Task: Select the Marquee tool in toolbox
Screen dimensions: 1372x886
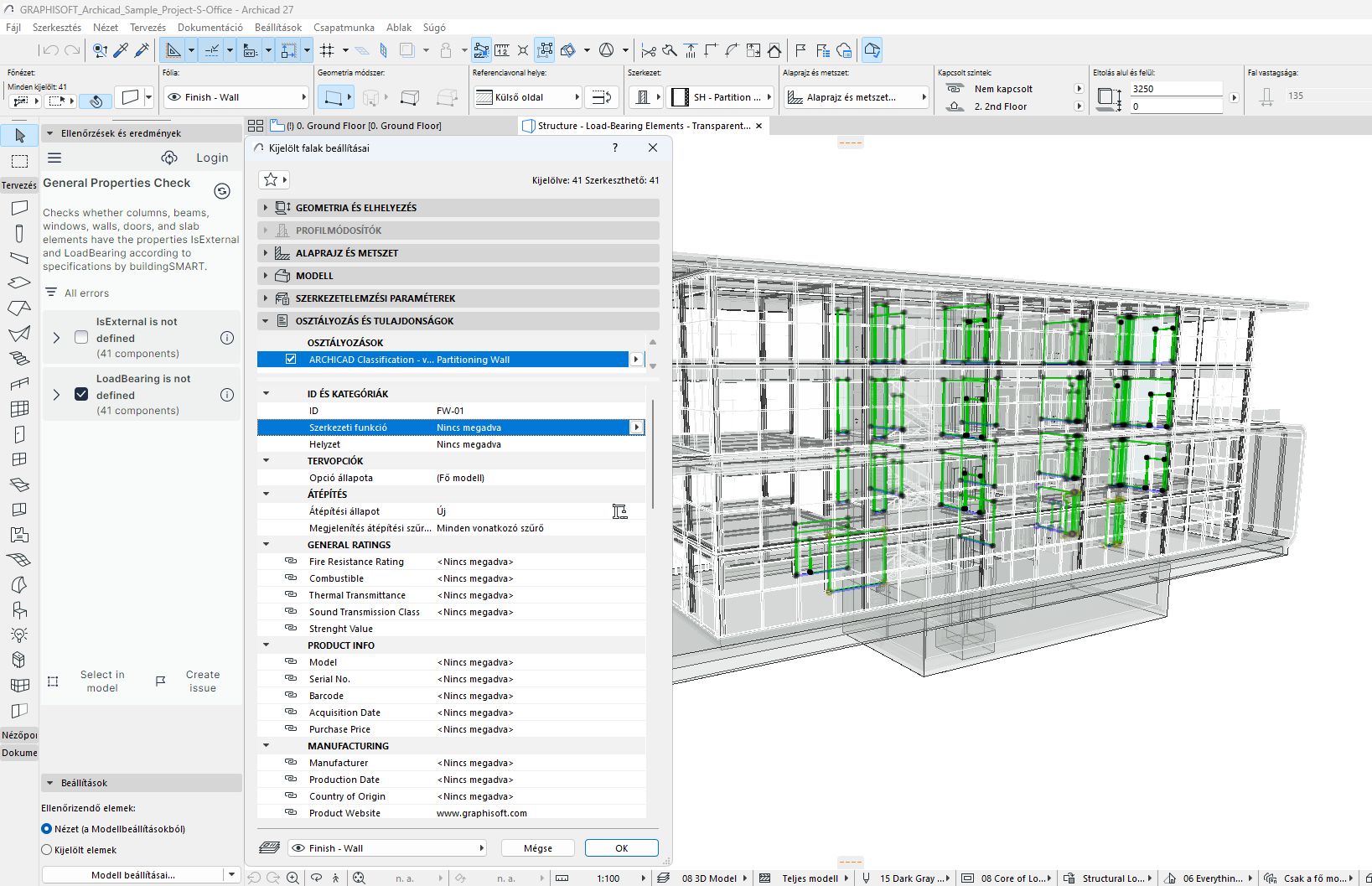Action: [x=20, y=161]
